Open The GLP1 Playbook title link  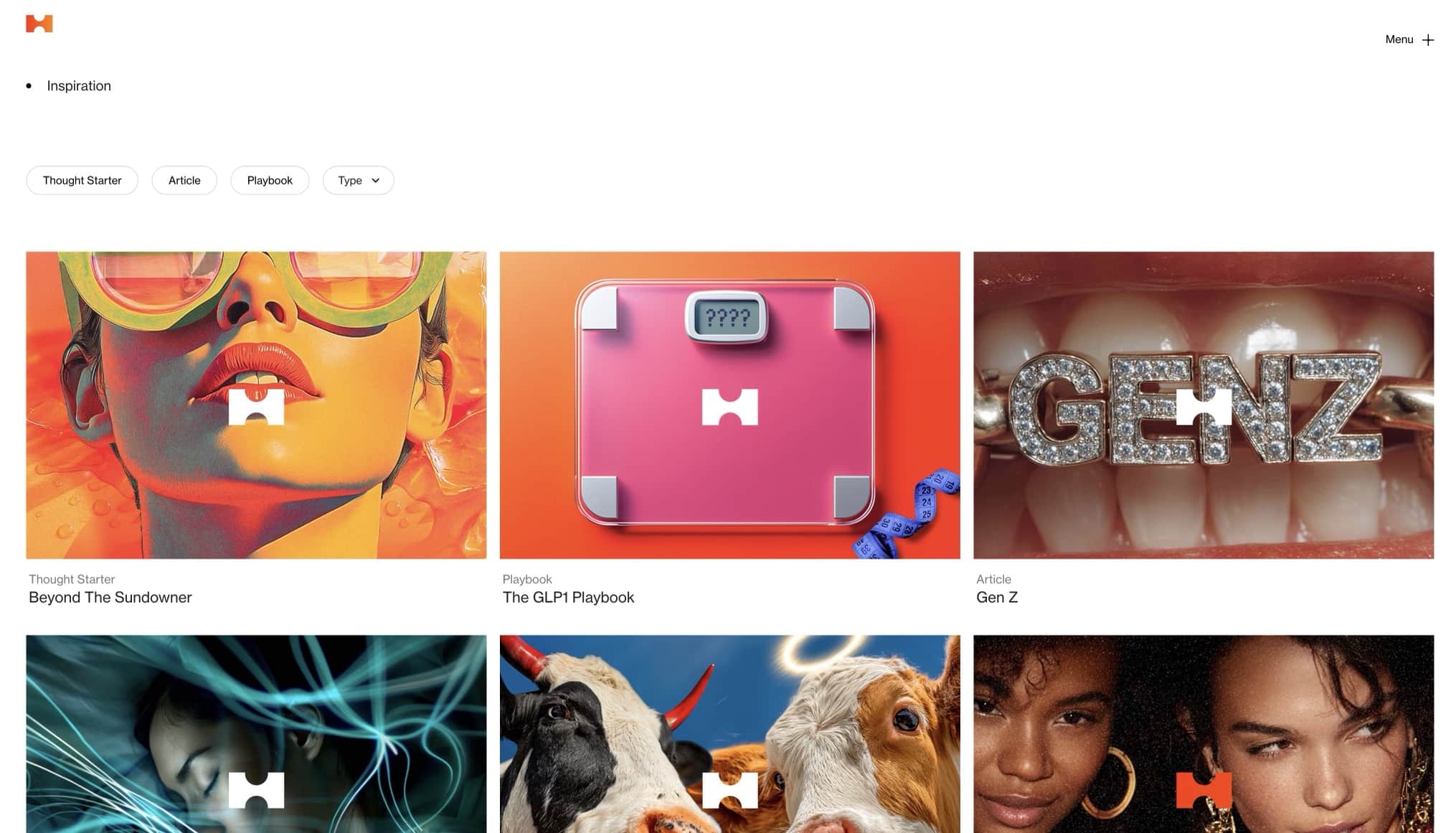(568, 598)
